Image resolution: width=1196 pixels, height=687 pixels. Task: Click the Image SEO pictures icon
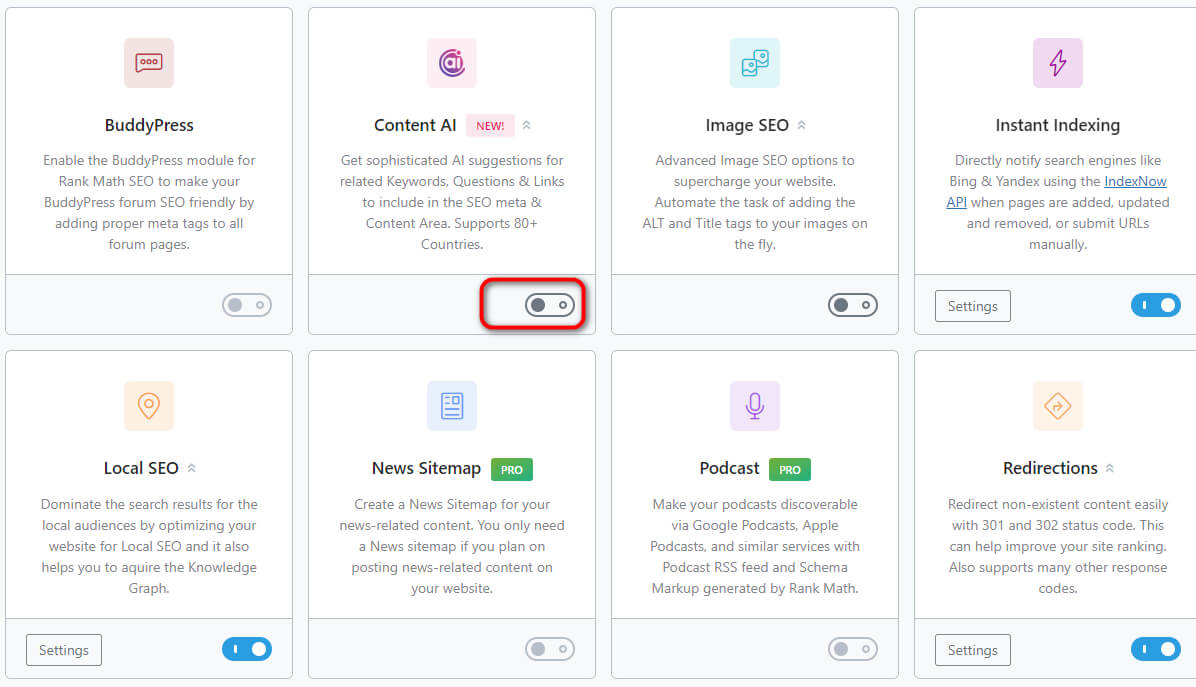[x=755, y=63]
